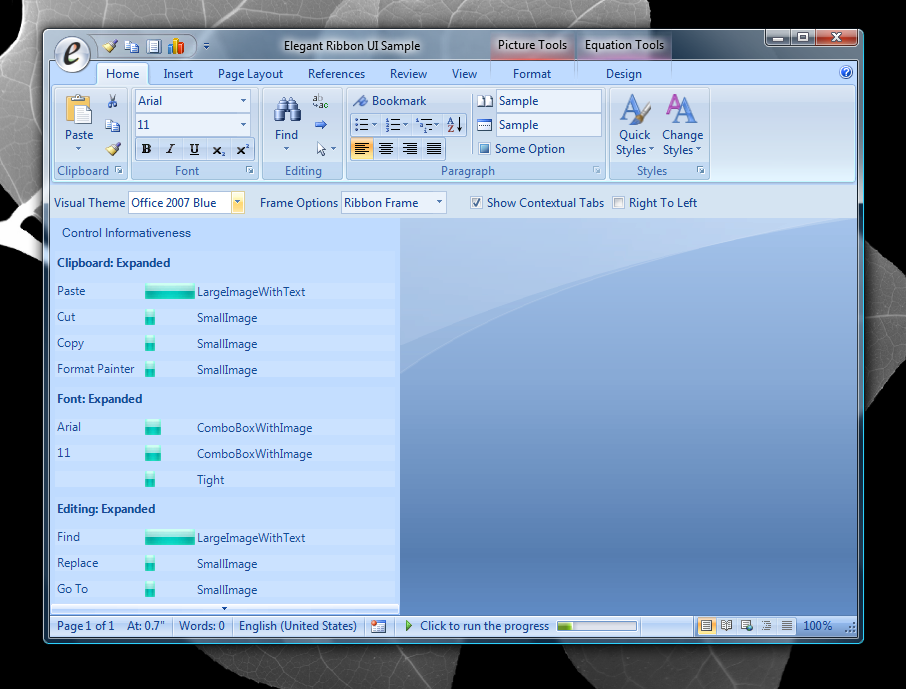Click the Find binoculars icon
Screen dimensions: 906x689
[287, 110]
